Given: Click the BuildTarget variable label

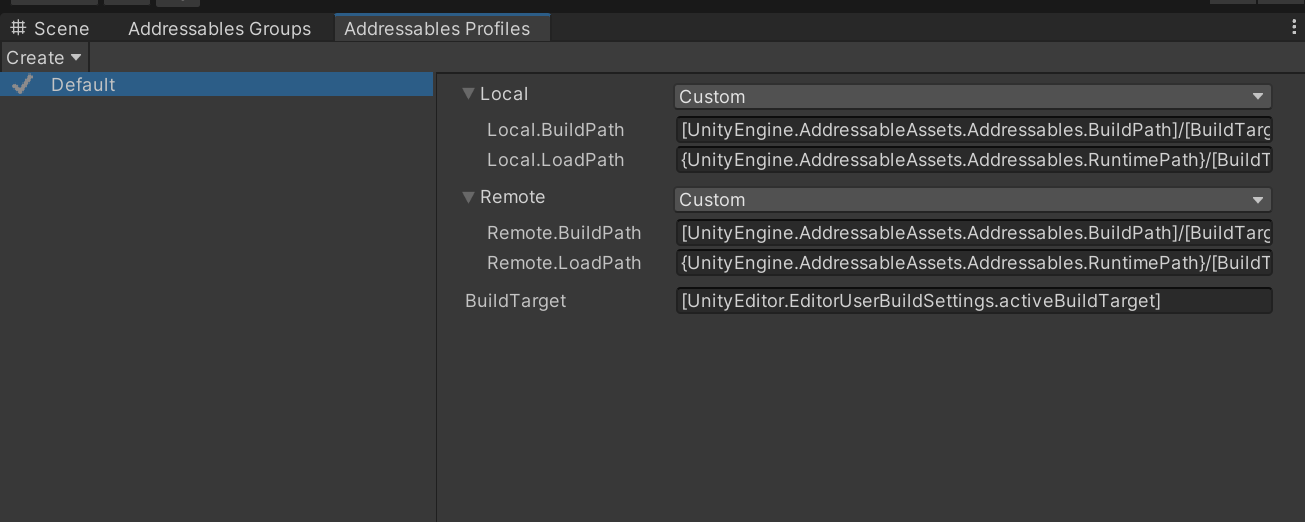Looking at the screenshot, I should (x=515, y=301).
